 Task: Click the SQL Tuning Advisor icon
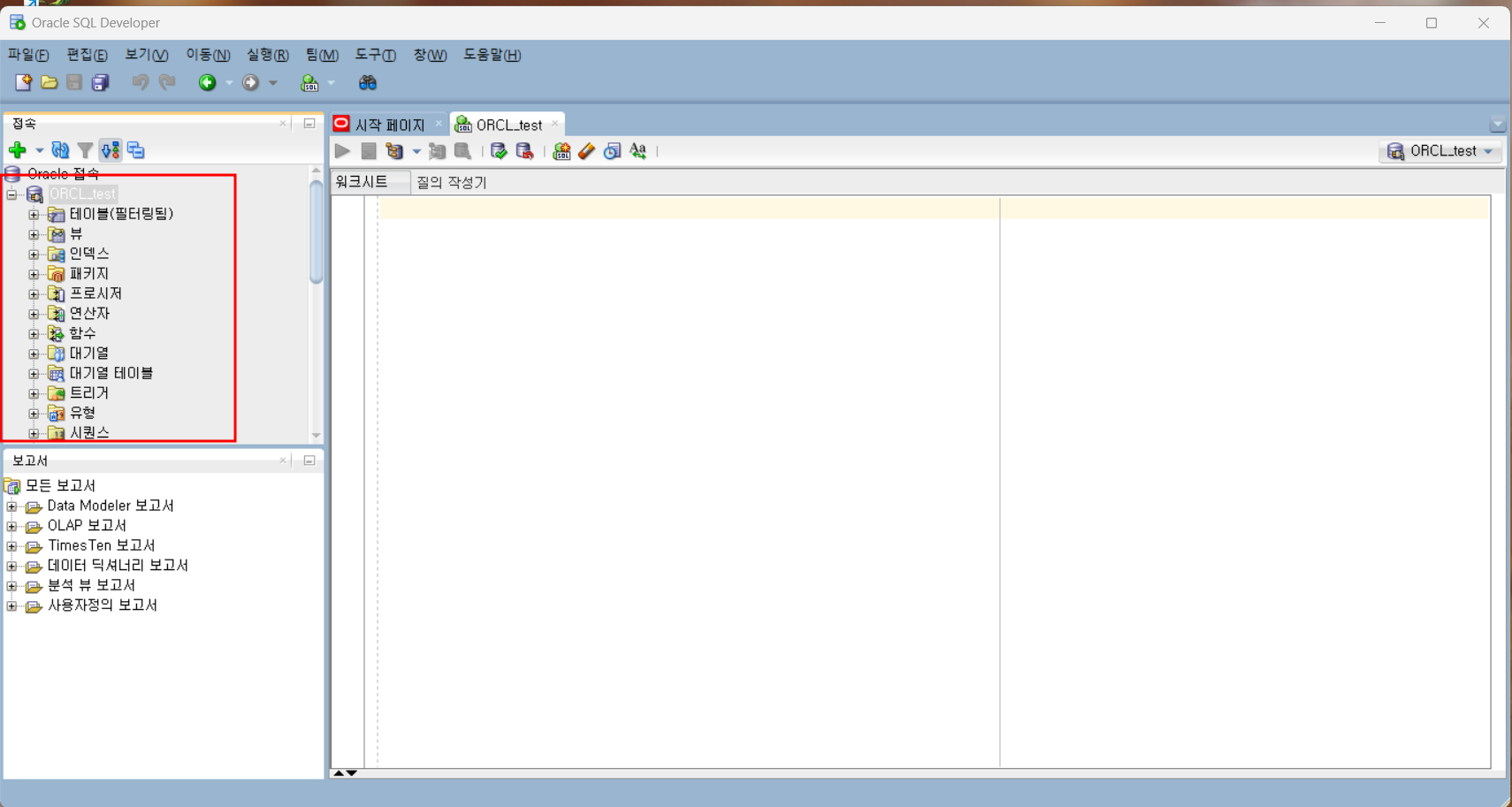click(x=462, y=151)
